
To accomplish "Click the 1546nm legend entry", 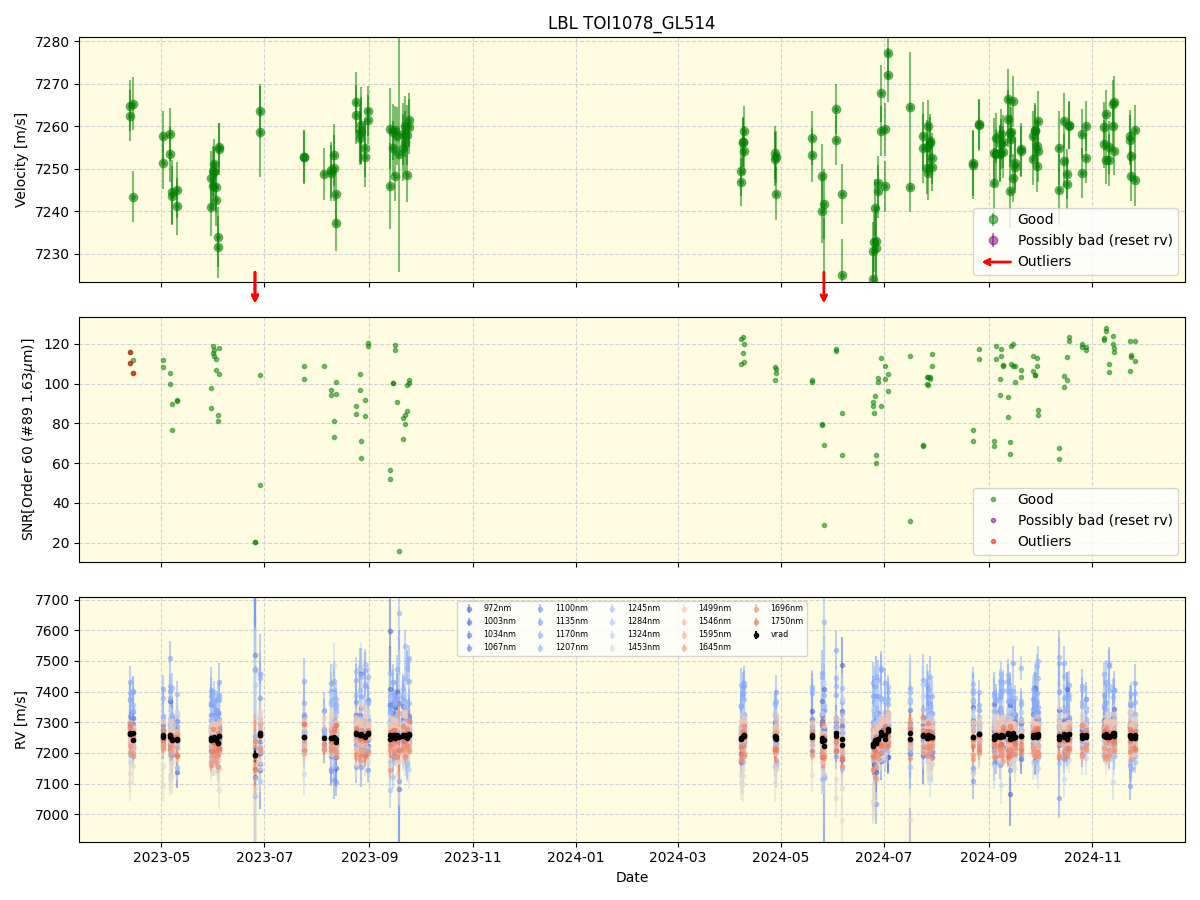I will coord(715,621).
